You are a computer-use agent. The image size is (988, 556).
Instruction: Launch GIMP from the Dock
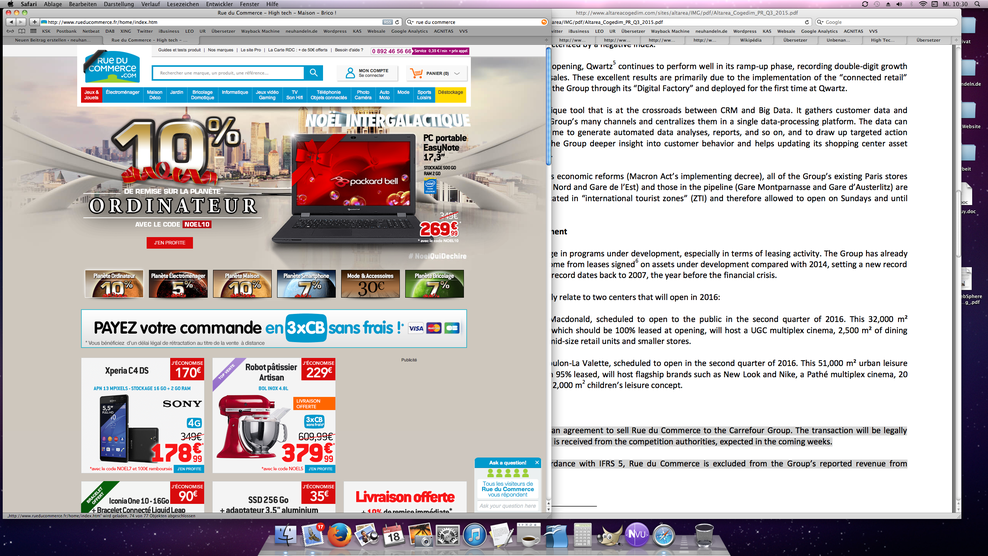(609, 536)
